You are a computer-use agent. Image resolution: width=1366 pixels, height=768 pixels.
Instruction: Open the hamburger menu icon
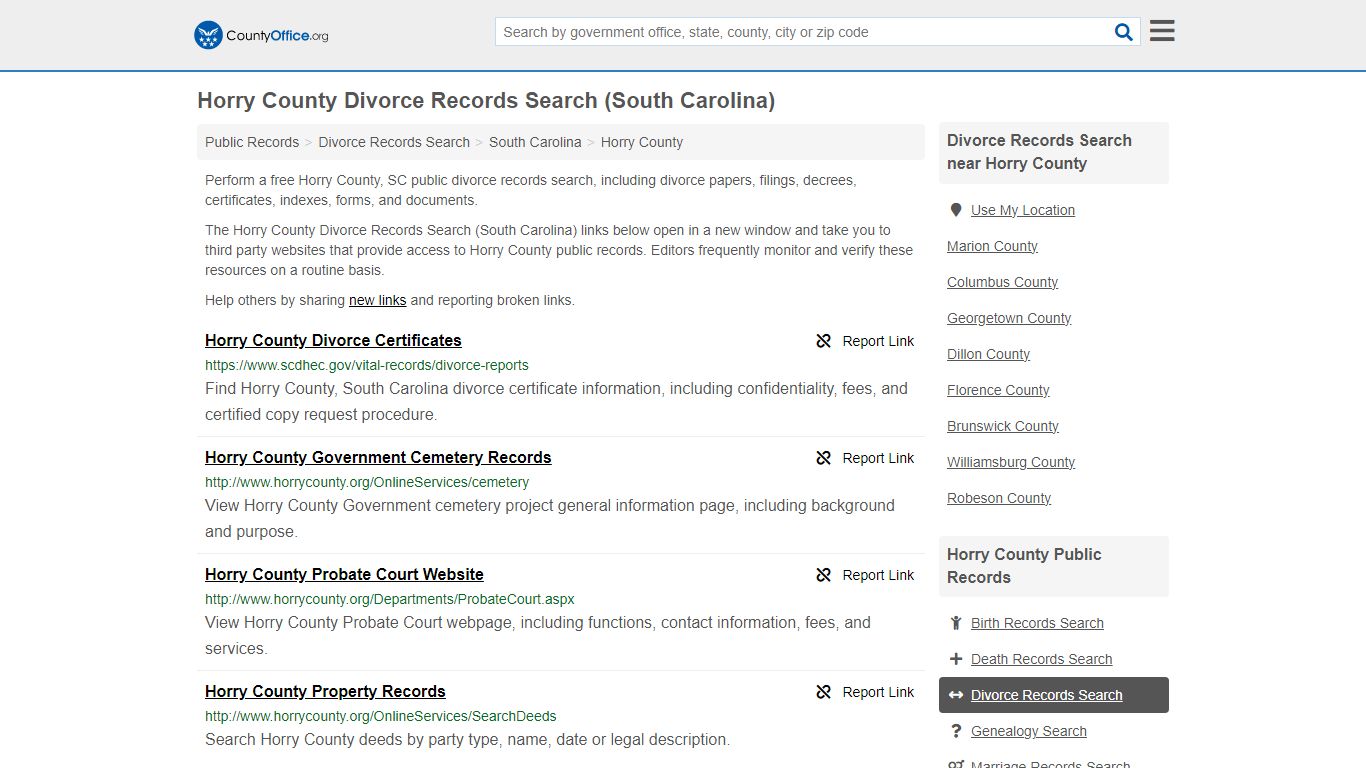pyautogui.click(x=1162, y=31)
